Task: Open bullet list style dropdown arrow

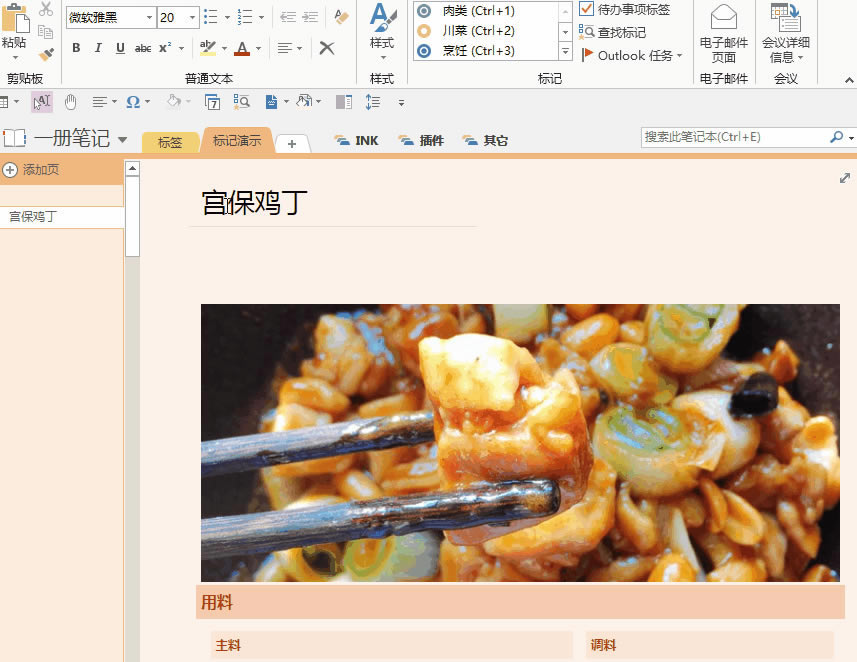Action: click(x=227, y=17)
